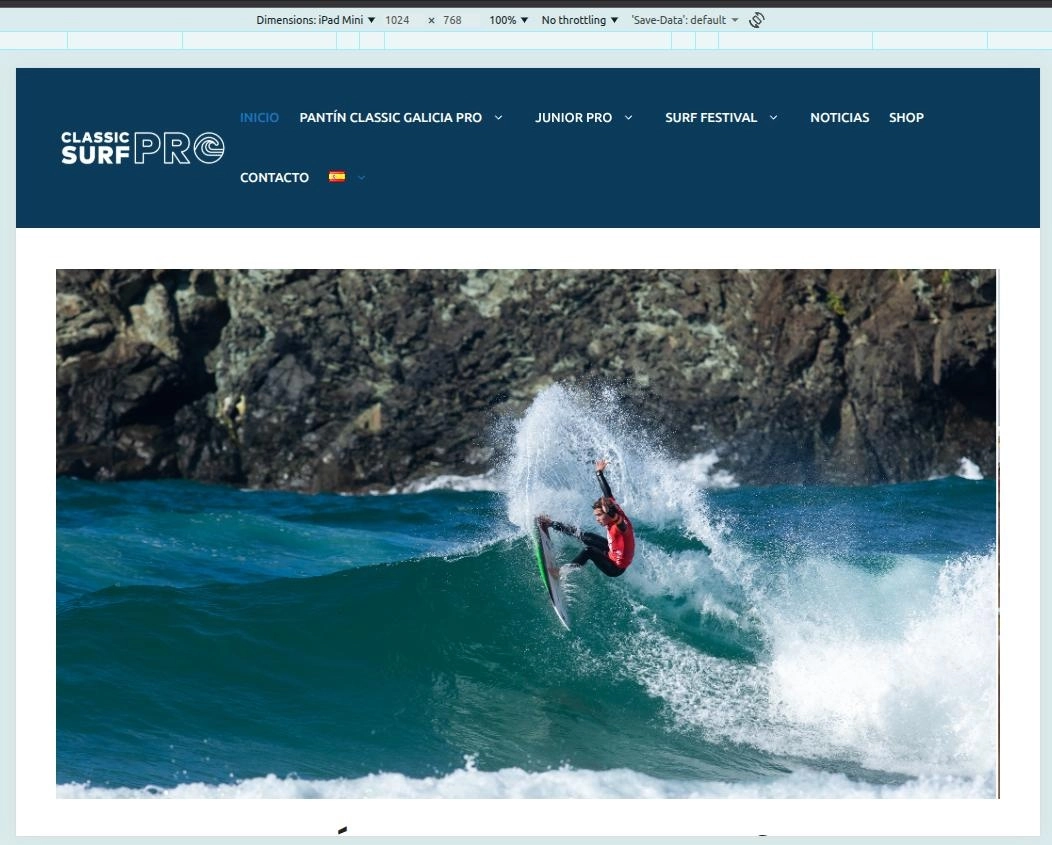Select the JUNIOR PRO menu item
The height and width of the screenshot is (845, 1052).
573,118
